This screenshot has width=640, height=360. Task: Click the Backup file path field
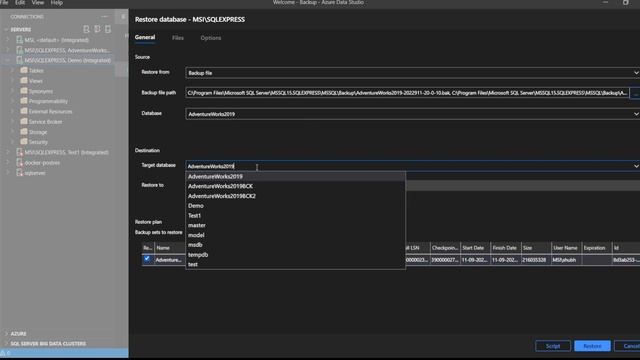pyautogui.click(x=407, y=93)
